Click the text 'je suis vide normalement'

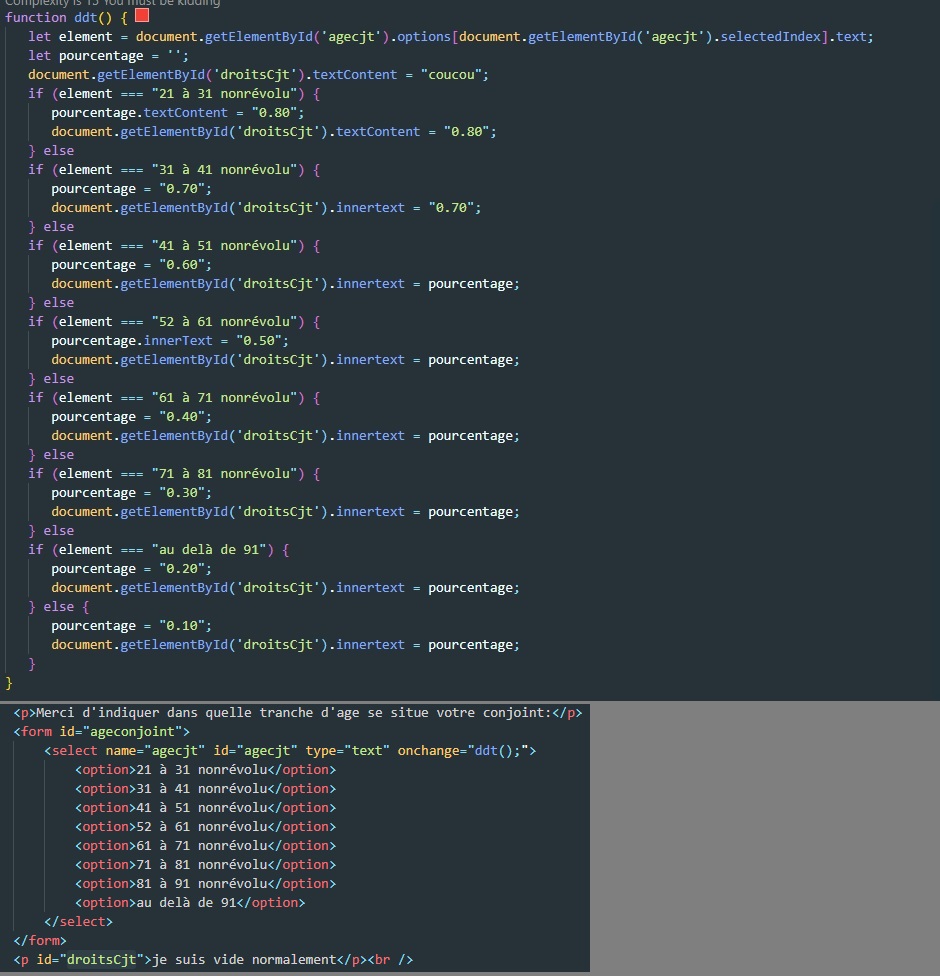click(244, 960)
